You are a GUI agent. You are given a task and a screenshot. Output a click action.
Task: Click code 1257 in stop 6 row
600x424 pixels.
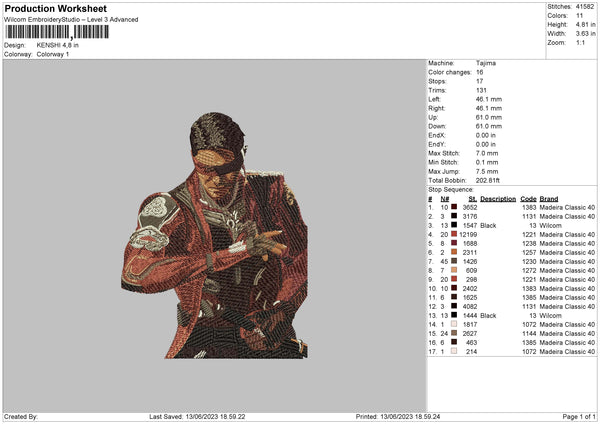click(x=529, y=253)
